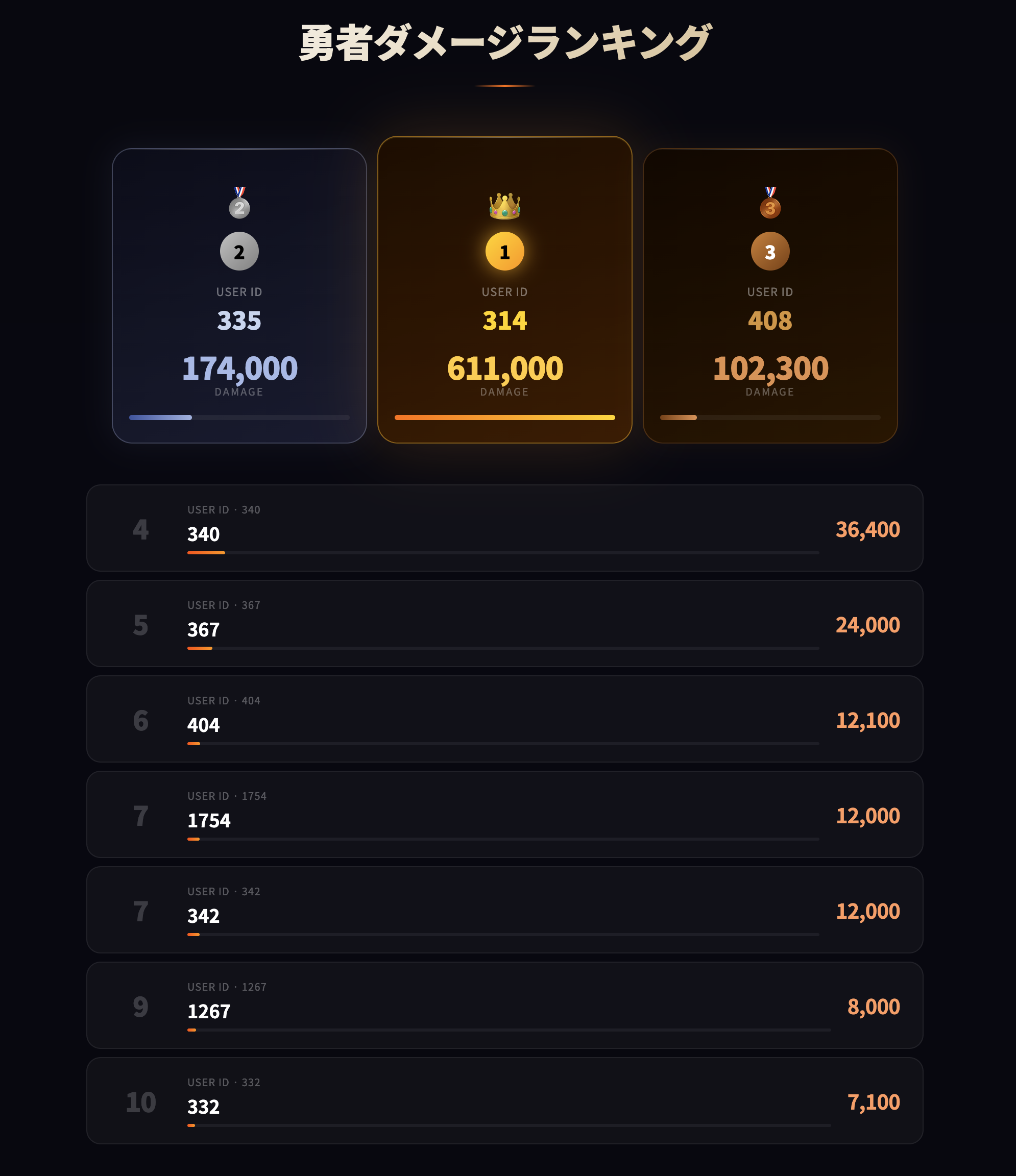The image size is (1016, 1176).
Task: Open the row for user 404
Action: [x=504, y=719]
